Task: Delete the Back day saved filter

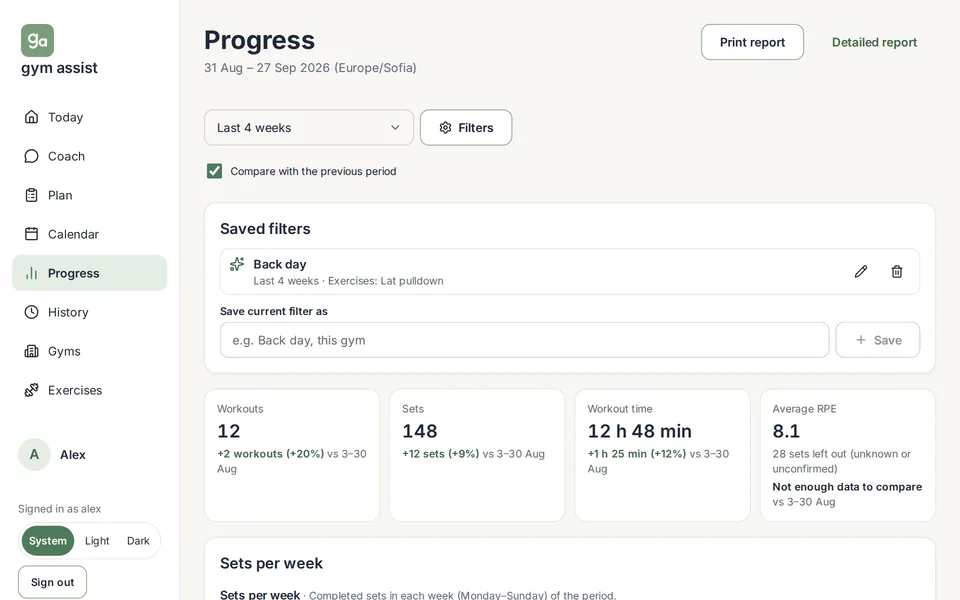Action: (x=897, y=271)
